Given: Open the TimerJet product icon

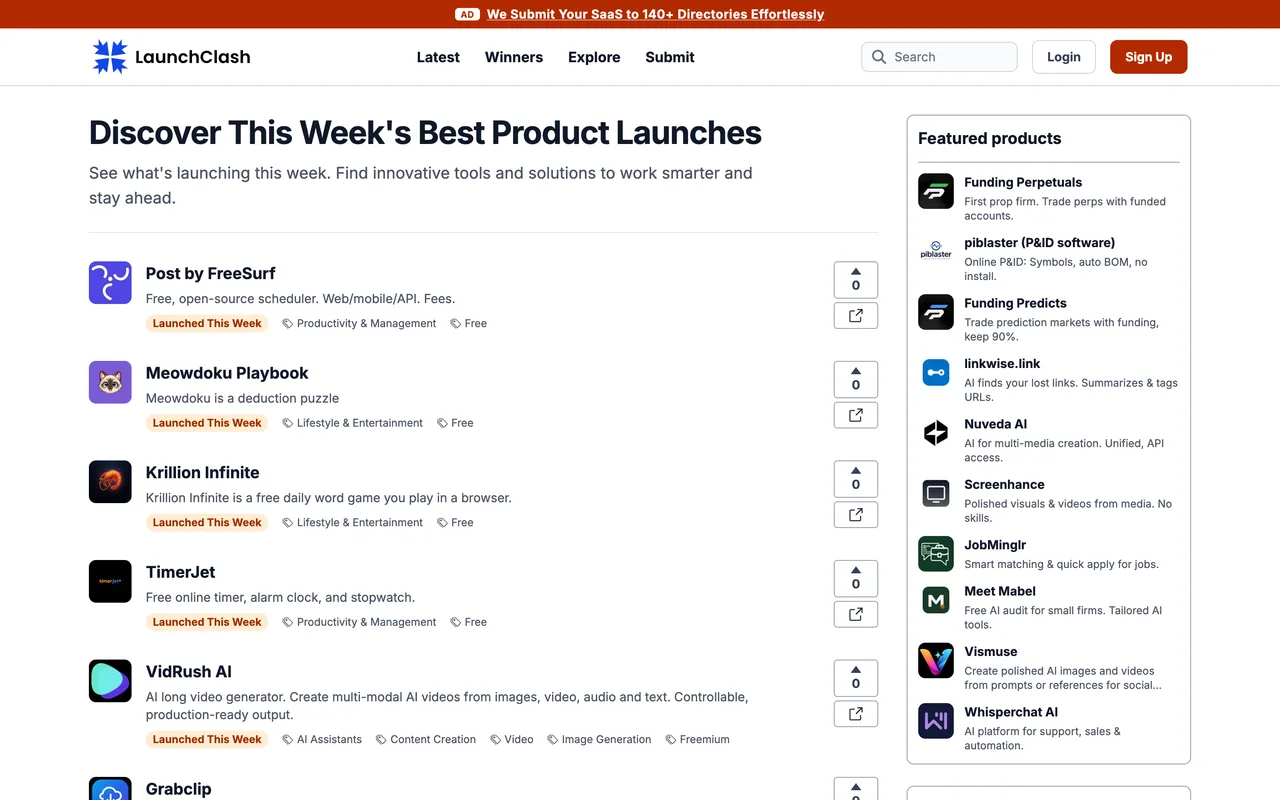Looking at the screenshot, I should (110, 581).
